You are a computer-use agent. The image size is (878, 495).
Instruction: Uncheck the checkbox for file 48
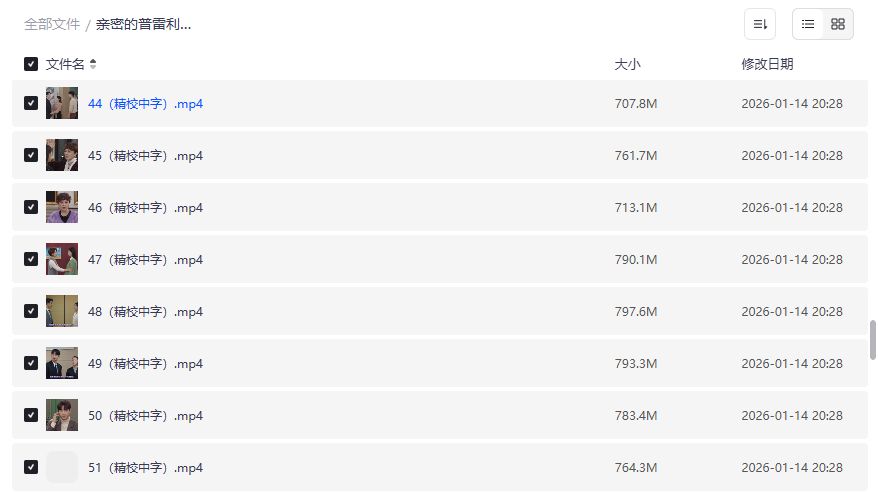[31, 311]
